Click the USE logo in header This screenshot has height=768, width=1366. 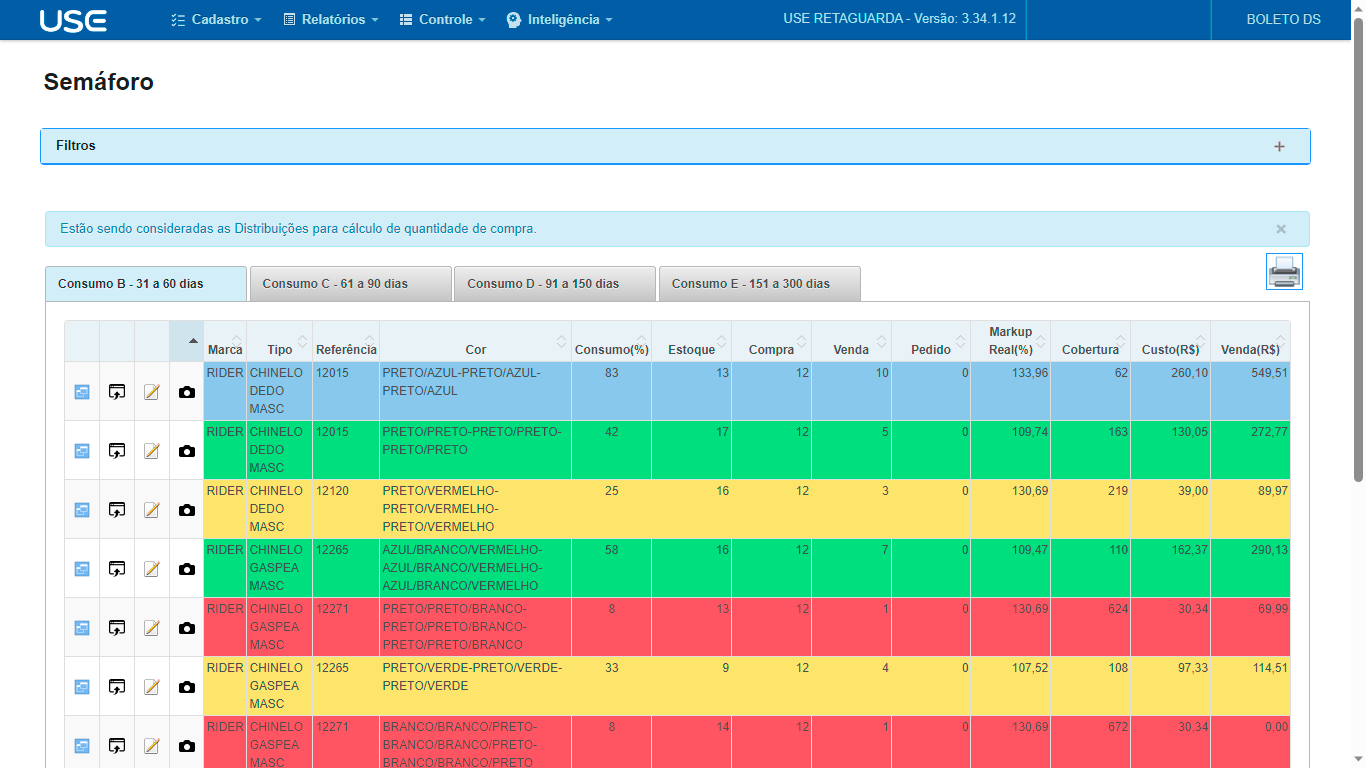(x=73, y=20)
